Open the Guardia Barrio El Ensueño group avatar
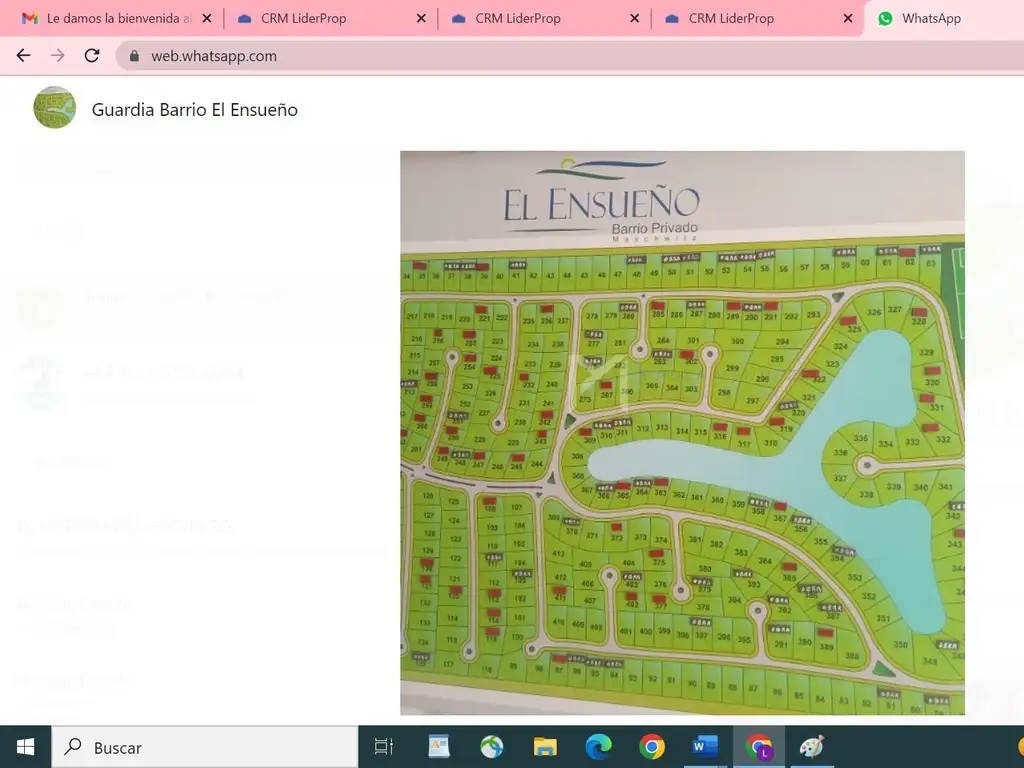This screenshot has width=1024, height=768. tap(55, 108)
